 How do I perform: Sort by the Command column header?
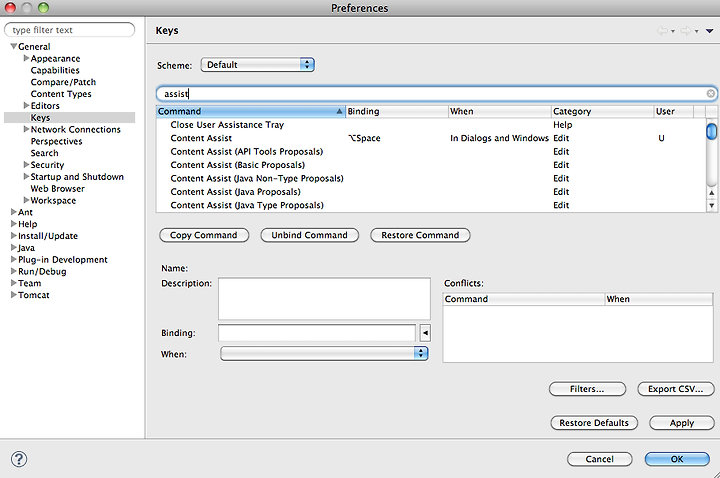point(251,112)
